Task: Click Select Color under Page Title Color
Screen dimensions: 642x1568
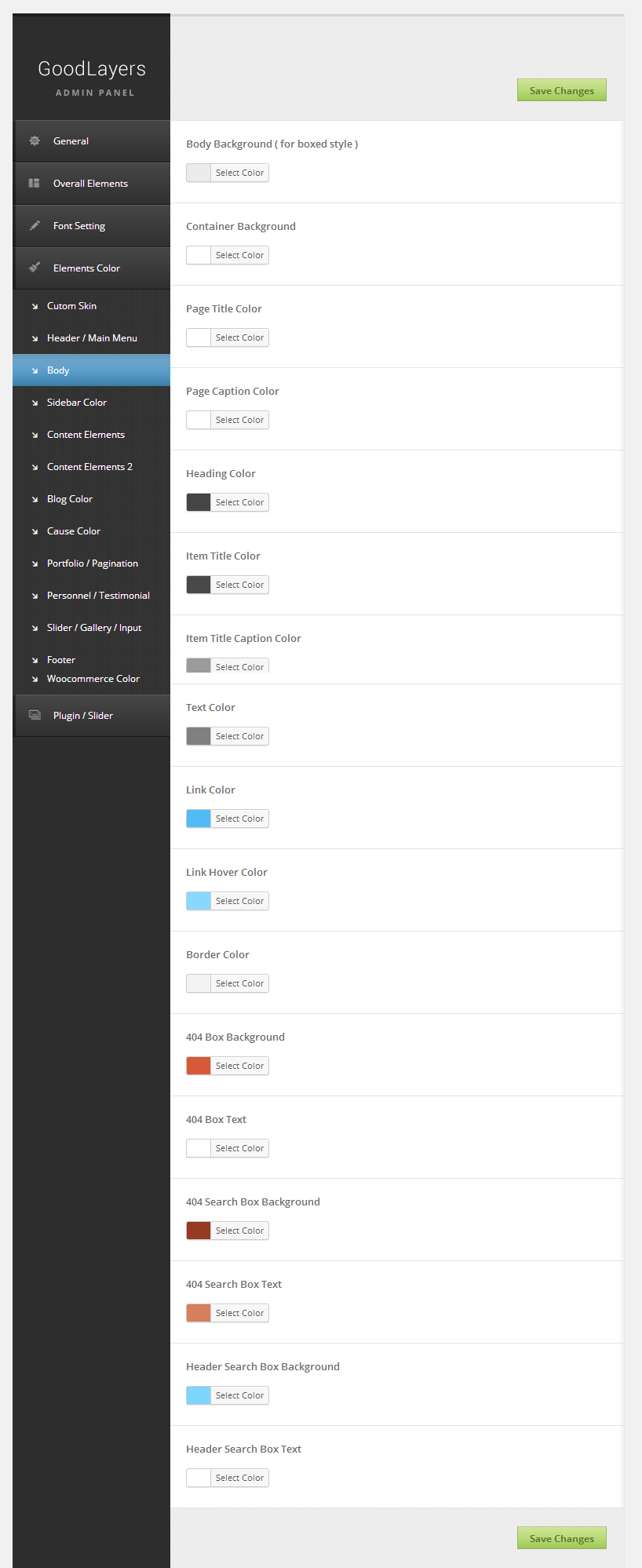Action: click(239, 337)
